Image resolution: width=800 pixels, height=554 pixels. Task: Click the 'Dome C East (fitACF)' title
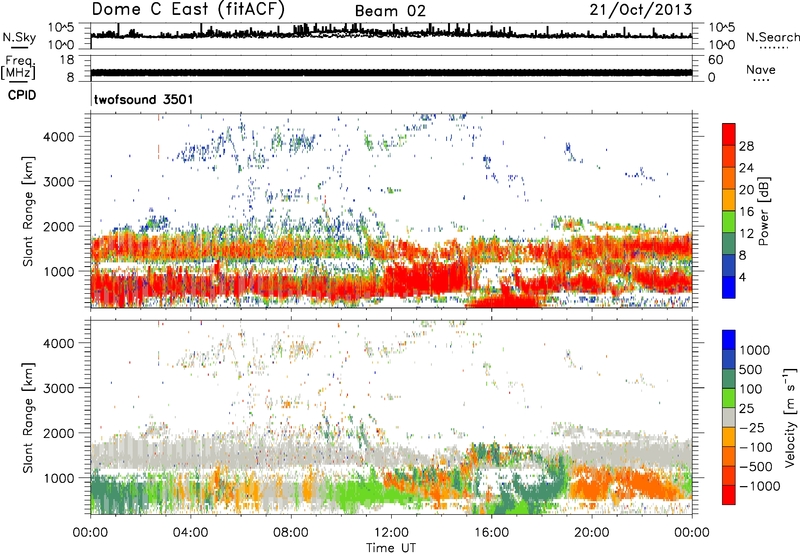188,9
